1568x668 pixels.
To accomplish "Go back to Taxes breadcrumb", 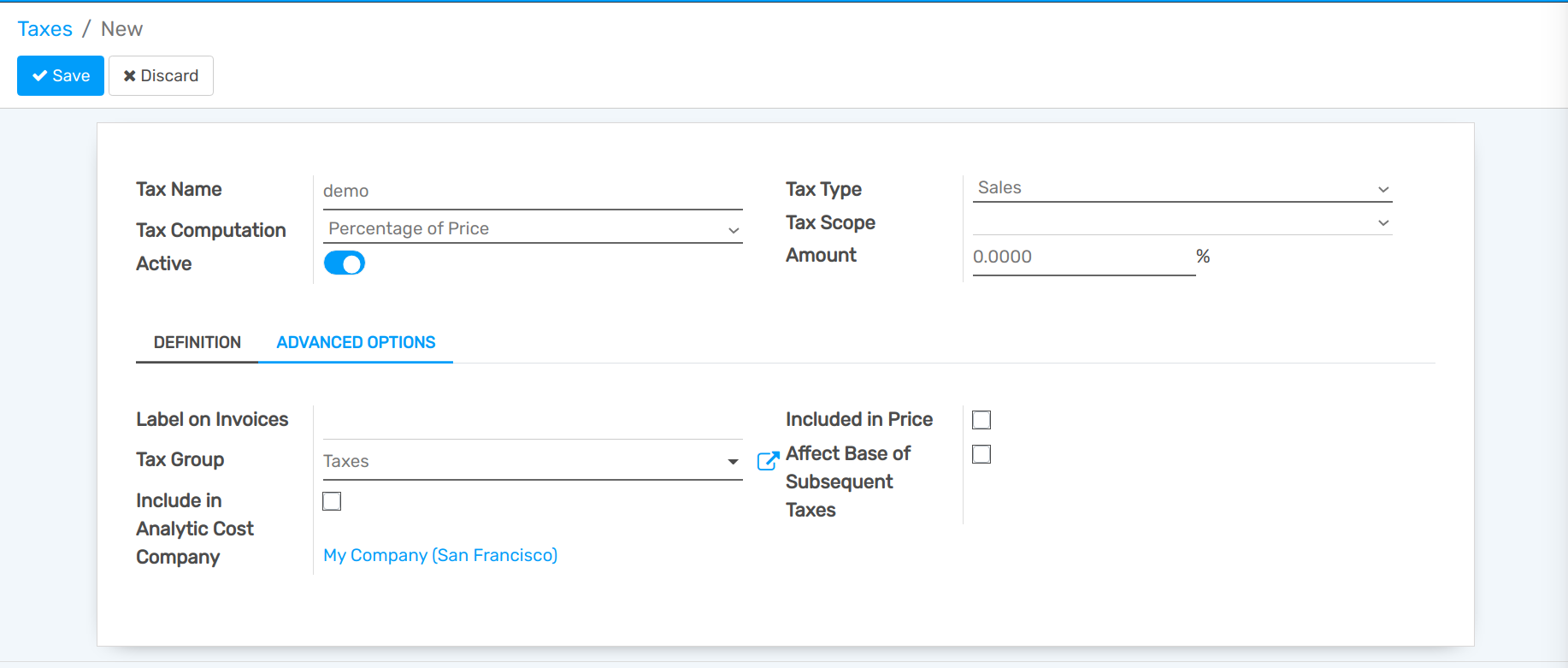I will point(44,29).
